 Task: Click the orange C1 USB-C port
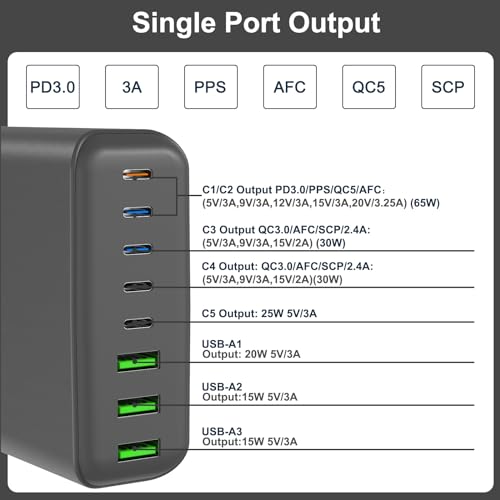click(137, 174)
